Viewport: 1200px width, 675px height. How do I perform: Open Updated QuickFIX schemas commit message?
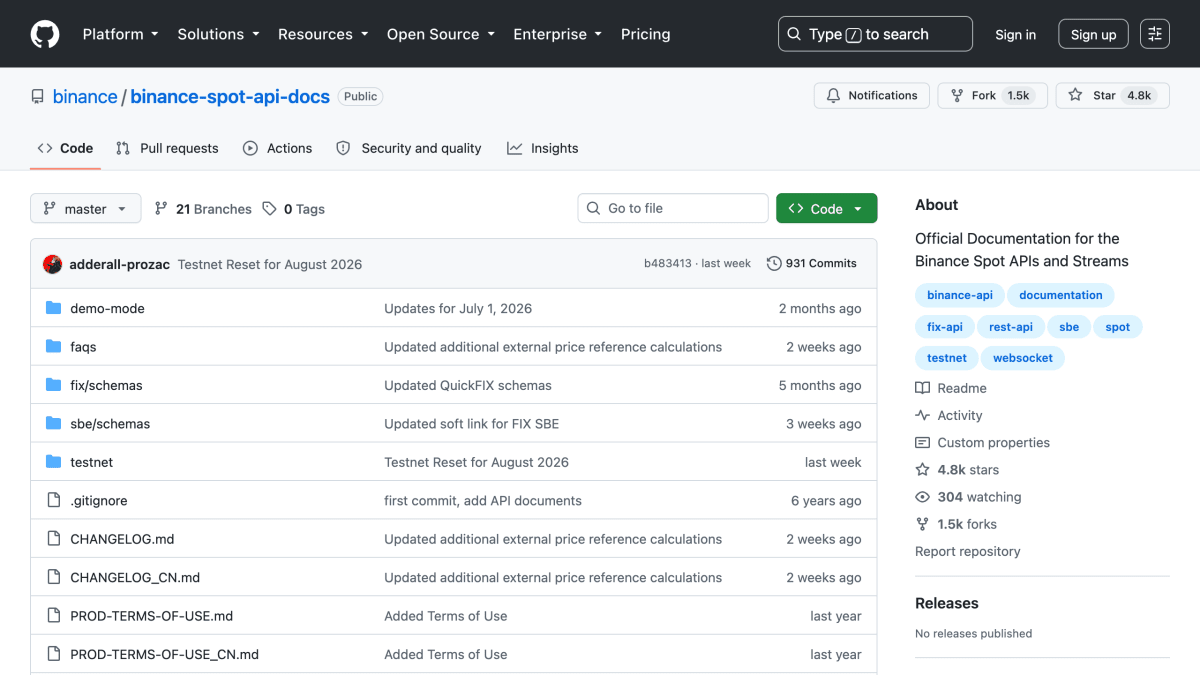tap(468, 385)
